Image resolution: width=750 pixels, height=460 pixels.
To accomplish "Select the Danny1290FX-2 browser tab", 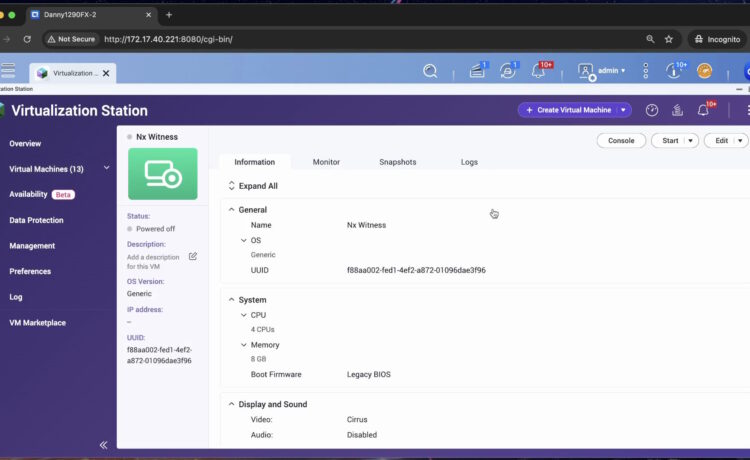I will pos(91,15).
